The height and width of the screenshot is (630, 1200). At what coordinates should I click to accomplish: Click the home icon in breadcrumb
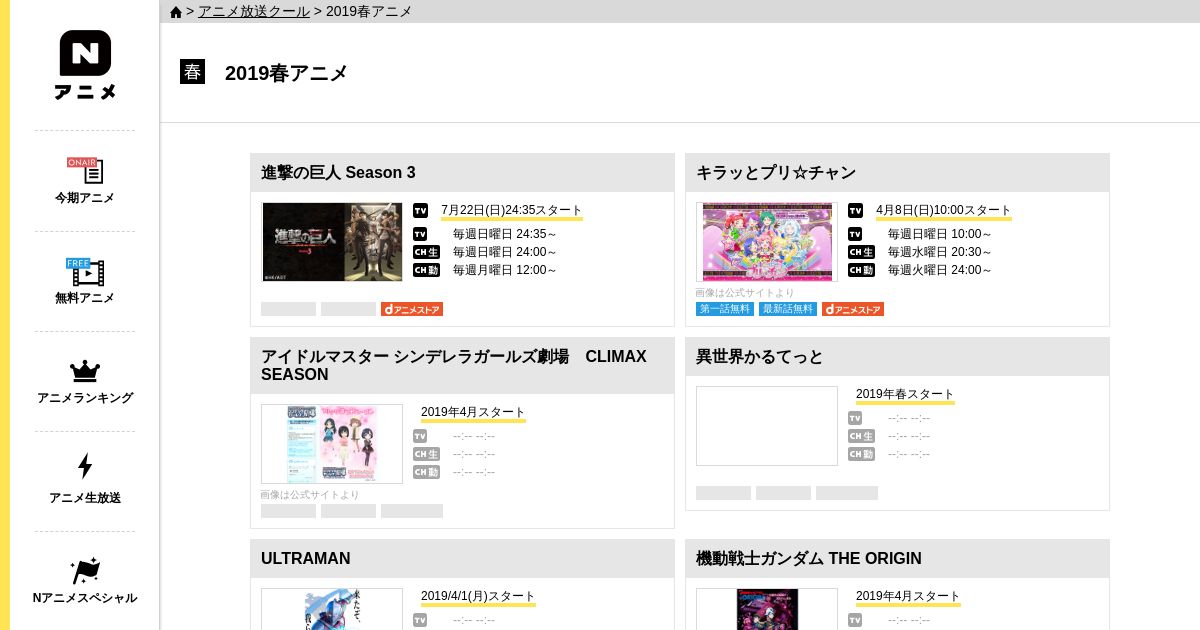tap(176, 12)
